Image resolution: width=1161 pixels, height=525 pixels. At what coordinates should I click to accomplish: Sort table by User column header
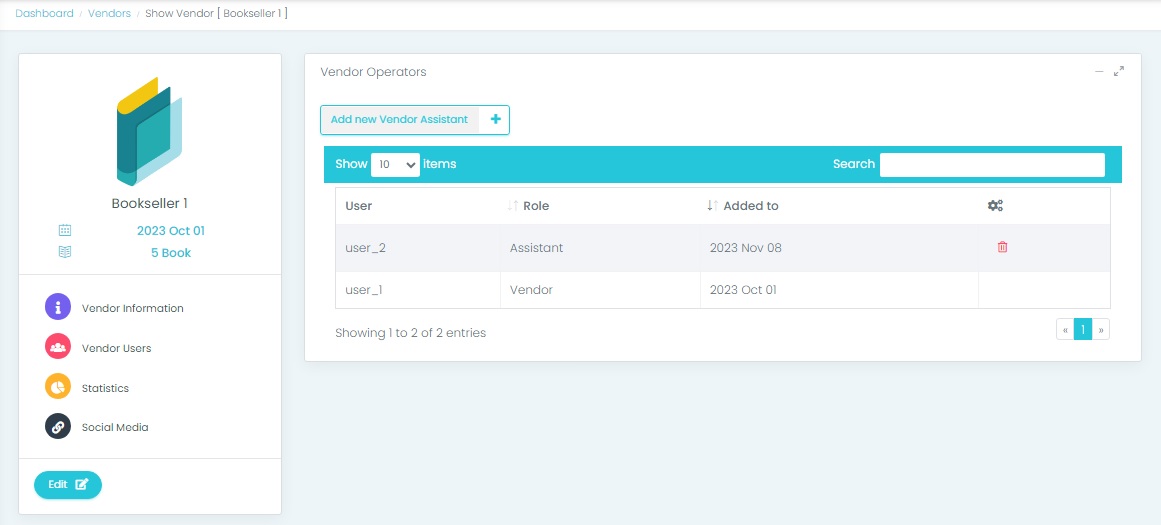pos(359,206)
